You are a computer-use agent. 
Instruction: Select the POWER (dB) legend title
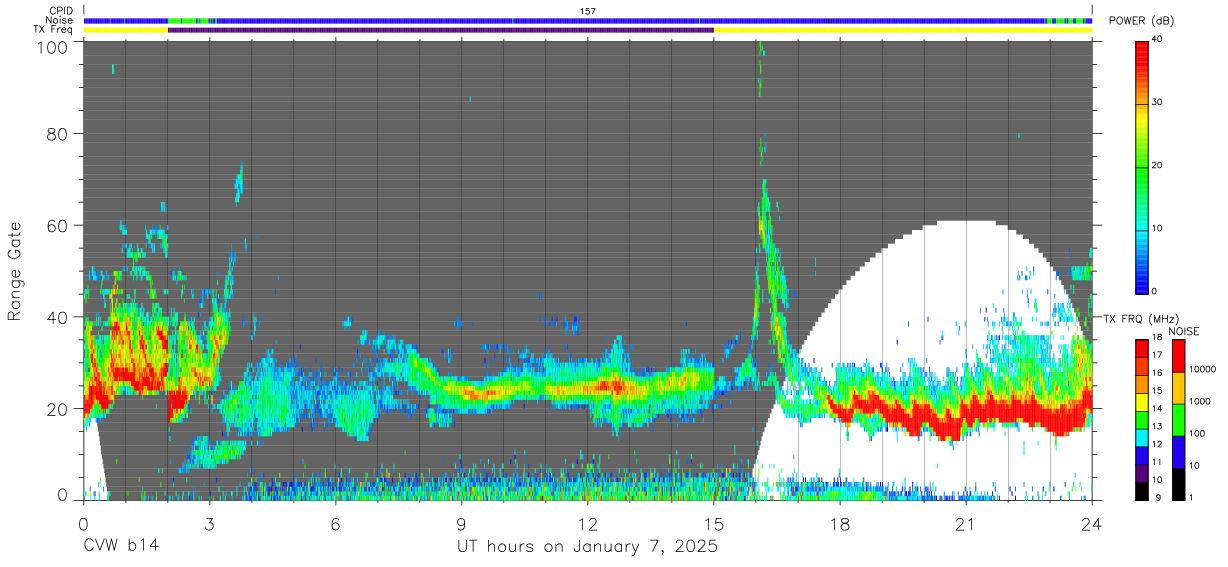tap(1141, 21)
